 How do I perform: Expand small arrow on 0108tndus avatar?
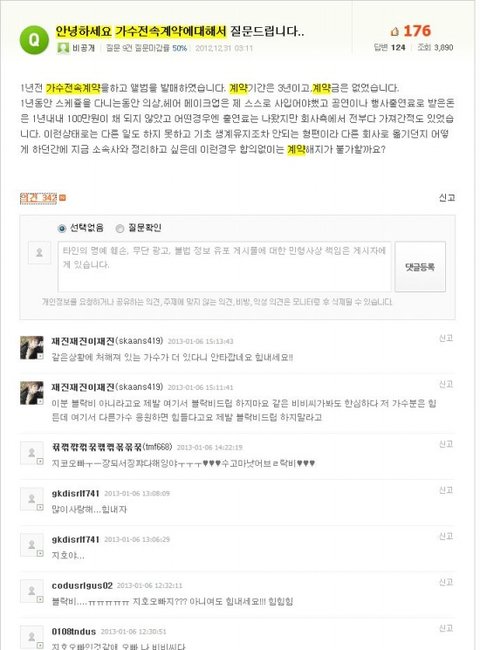(x=40, y=645)
